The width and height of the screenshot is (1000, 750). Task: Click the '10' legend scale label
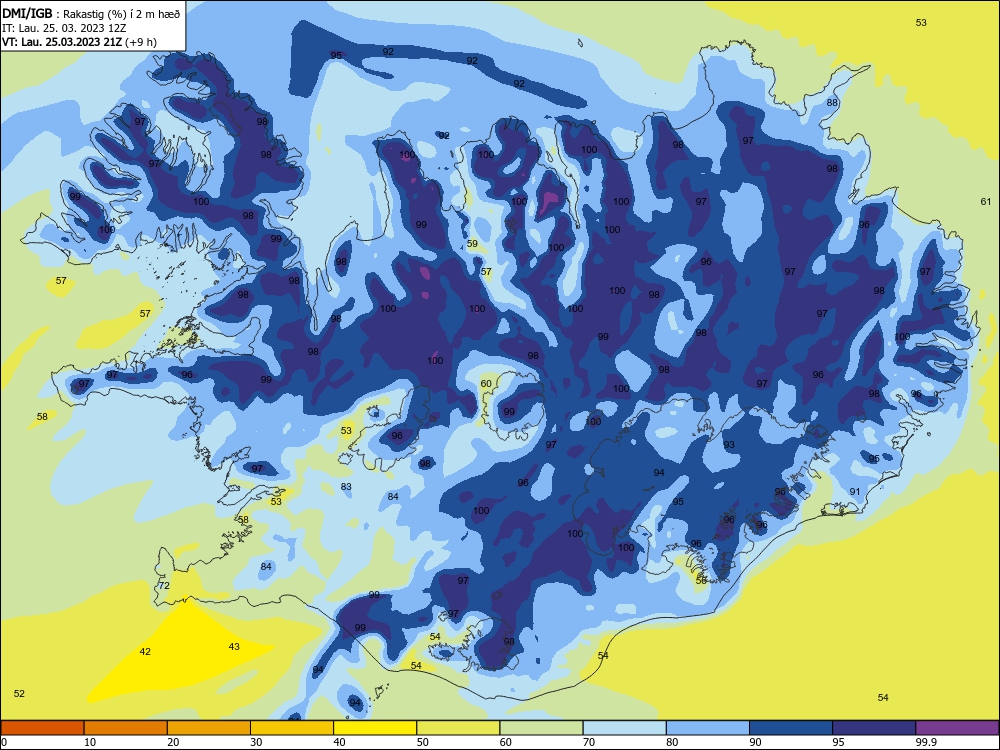(x=90, y=742)
